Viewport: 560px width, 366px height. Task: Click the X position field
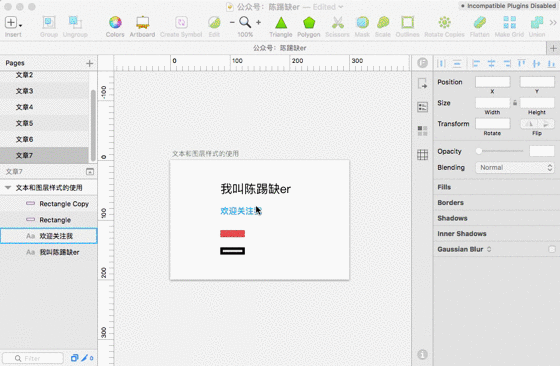[492, 82]
